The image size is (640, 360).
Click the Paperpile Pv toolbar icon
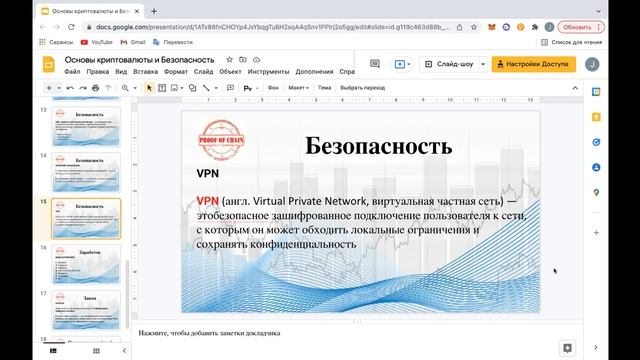point(248,88)
